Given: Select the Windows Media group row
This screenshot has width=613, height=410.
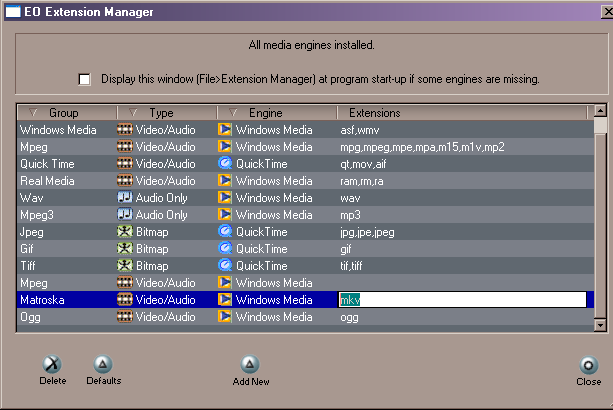Looking at the screenshot, I should [x=306, y=129].
